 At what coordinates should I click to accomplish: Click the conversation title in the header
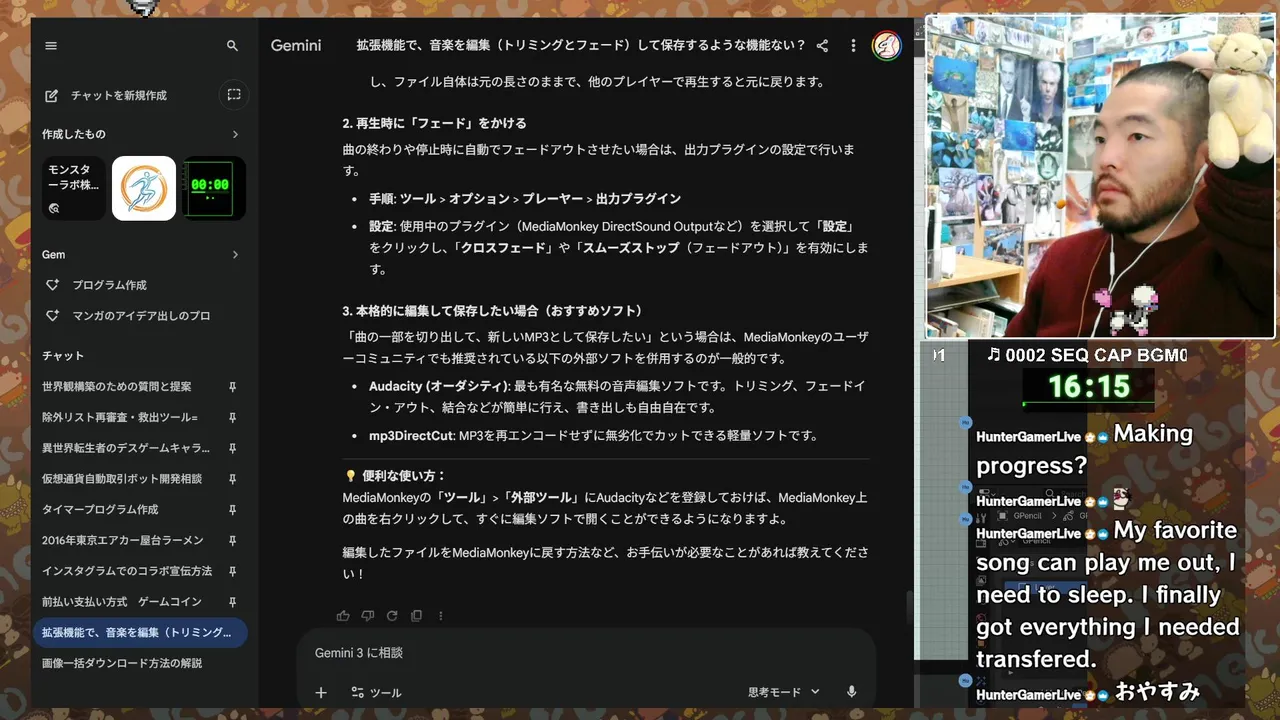point(581,46)
